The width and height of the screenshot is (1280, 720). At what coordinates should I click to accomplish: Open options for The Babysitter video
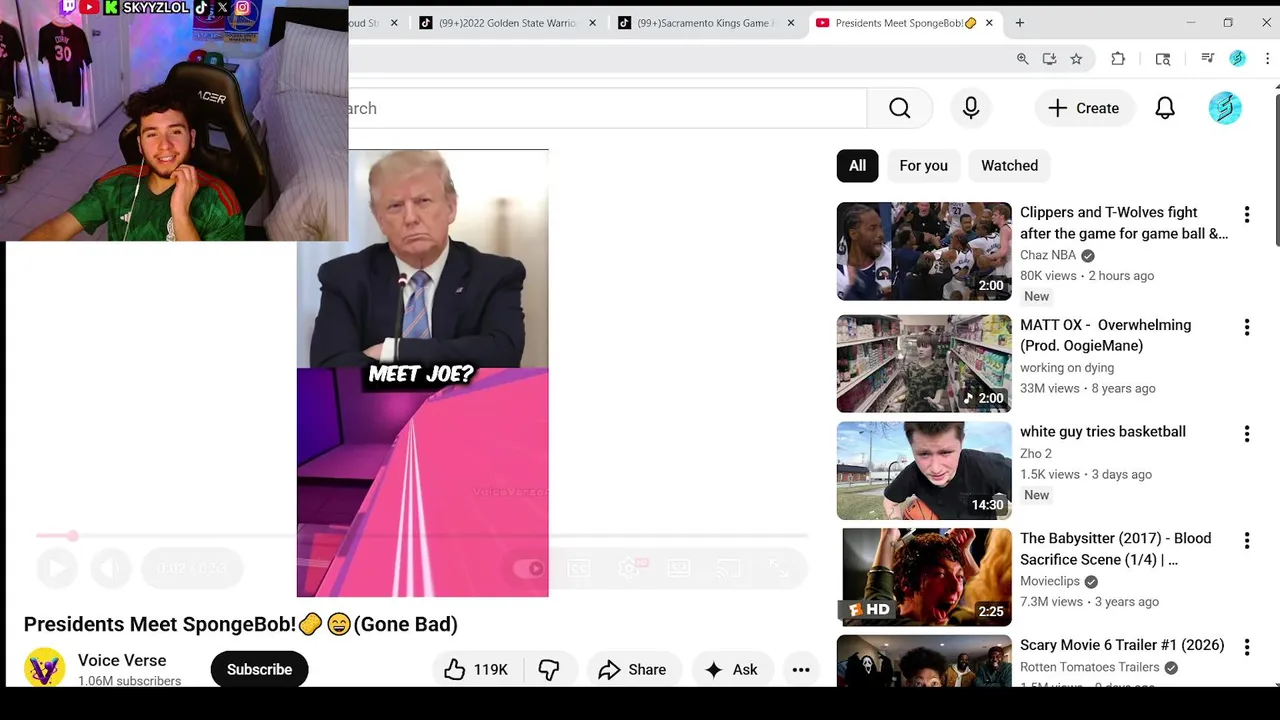1246,540
